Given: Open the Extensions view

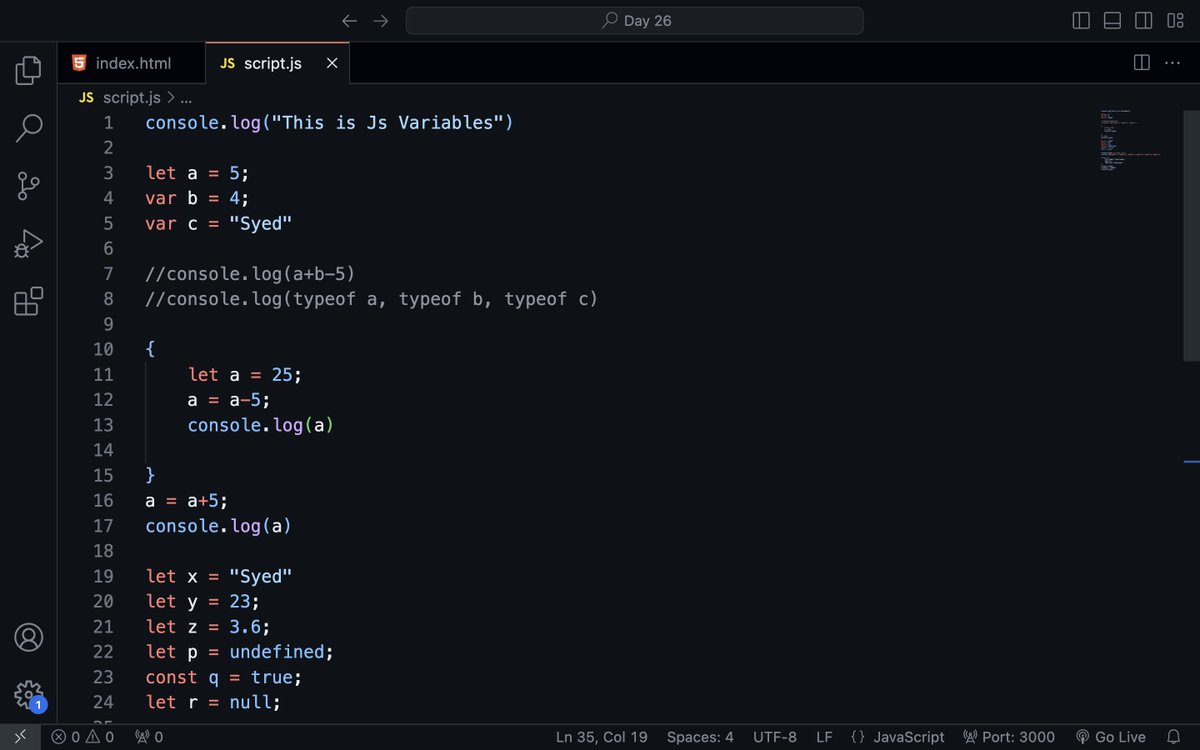Looking at the screenshot, I should coord(29,302).
